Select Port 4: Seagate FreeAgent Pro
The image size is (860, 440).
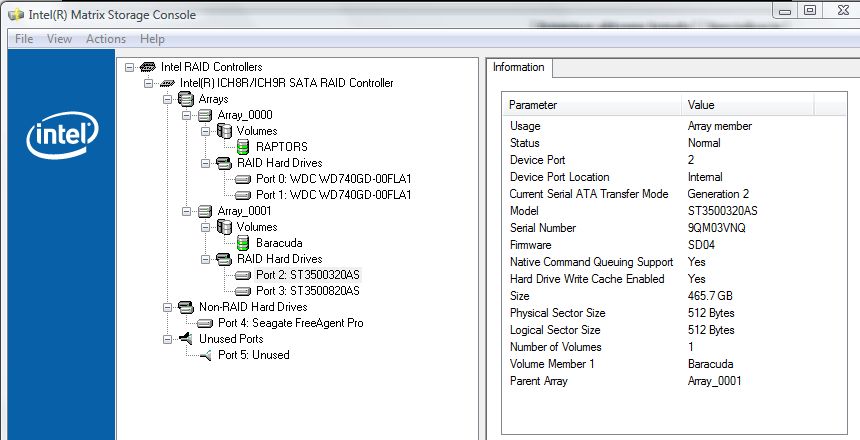(x=291, y=323)
